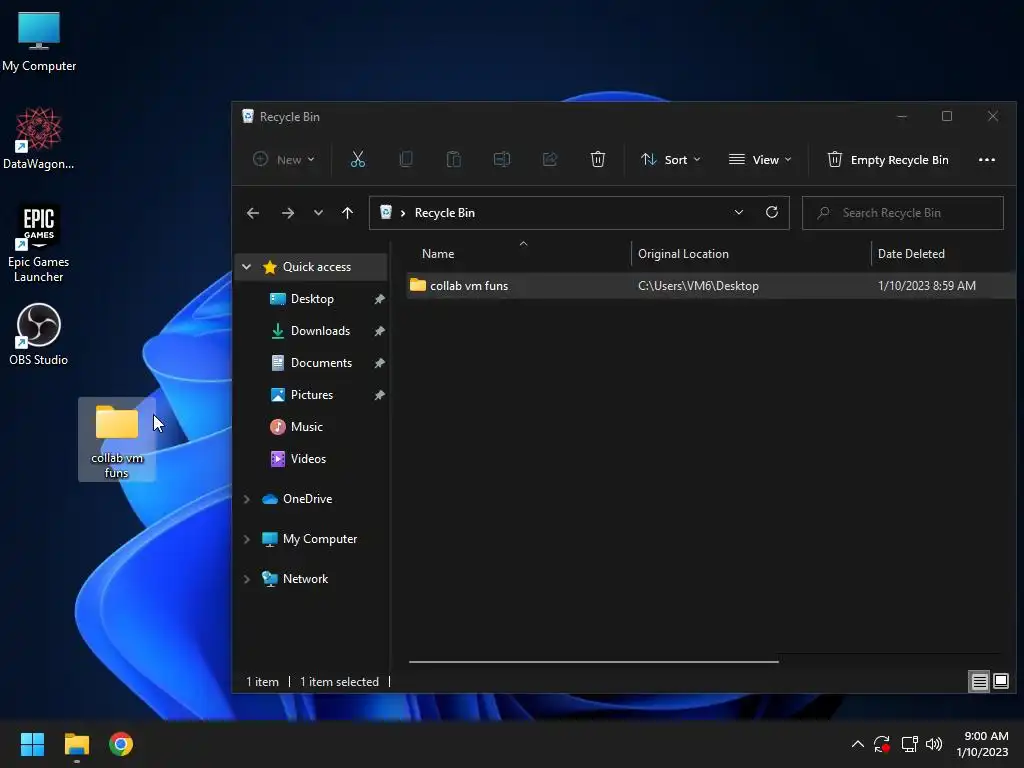
Task: Go back with the left arrow
Action: click(253, 213)
